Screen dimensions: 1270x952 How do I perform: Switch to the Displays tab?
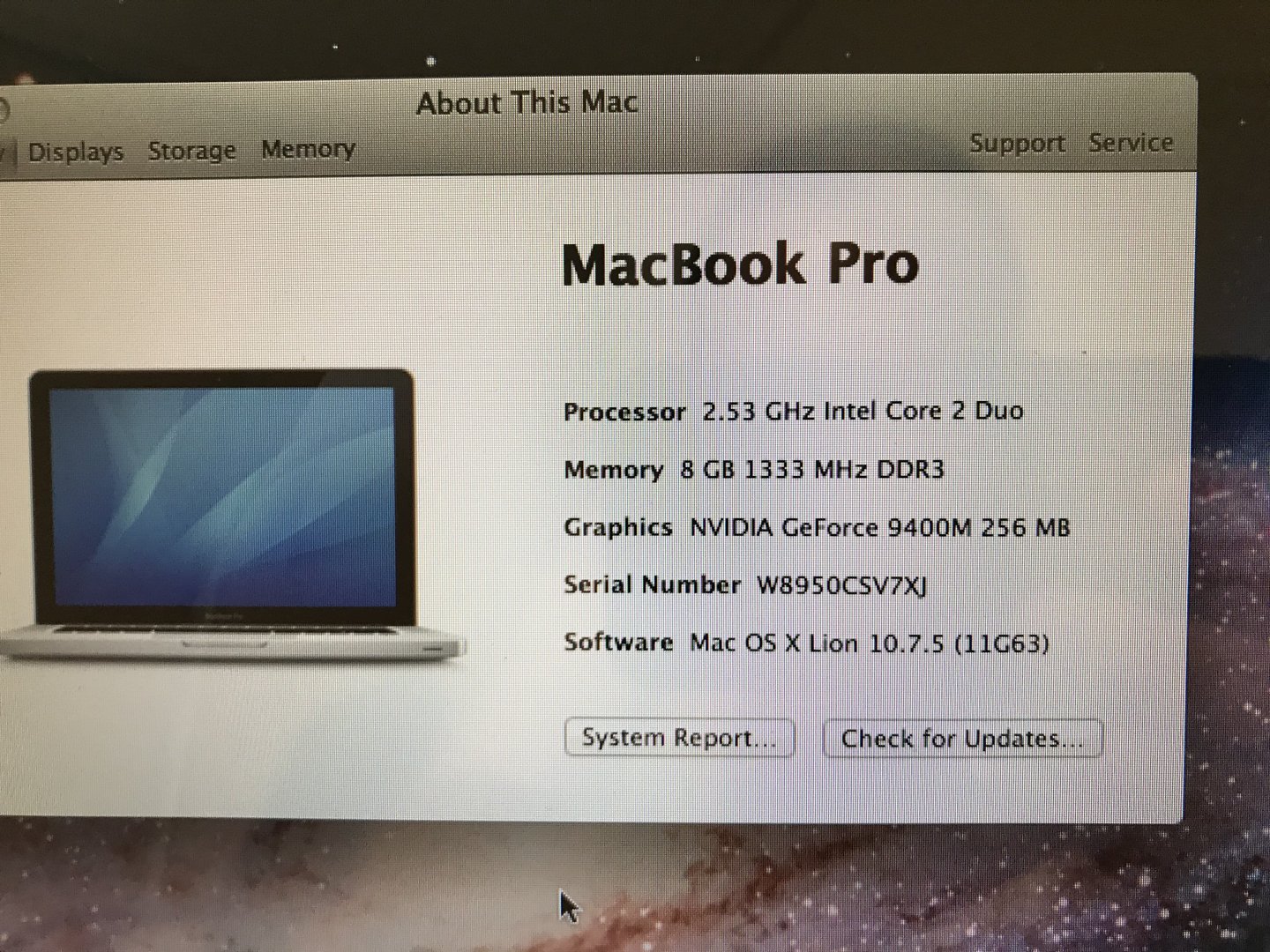76,152
